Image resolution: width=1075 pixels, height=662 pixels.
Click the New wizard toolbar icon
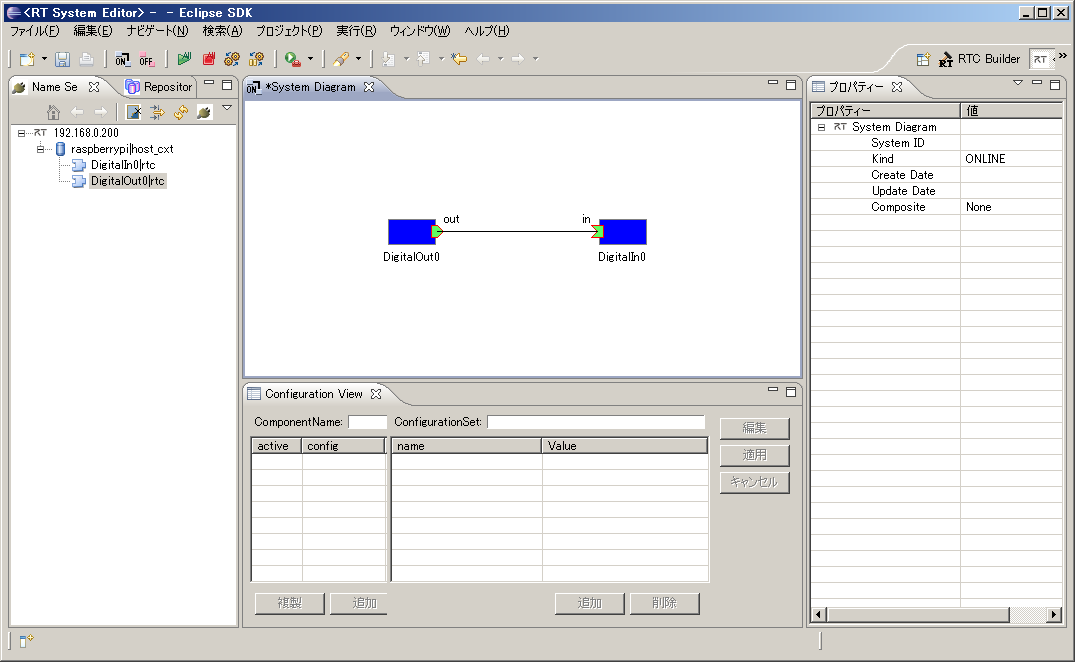click(27, 60)
